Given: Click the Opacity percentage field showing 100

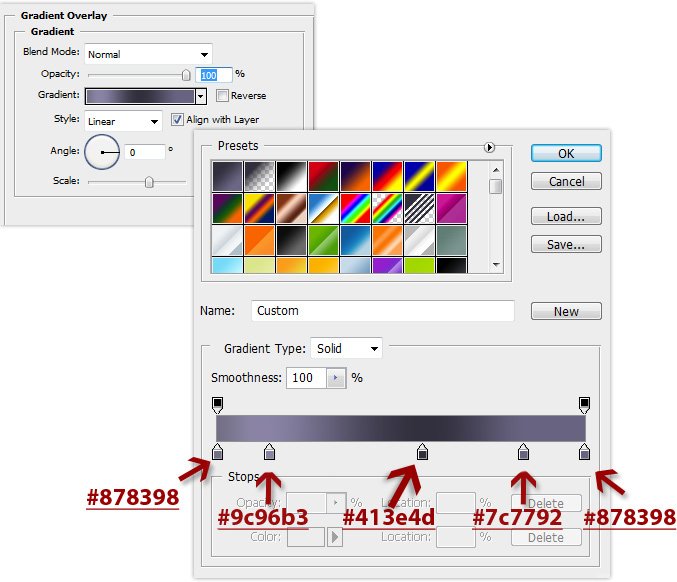Looking at the screenshot, I should pos(214,75).
